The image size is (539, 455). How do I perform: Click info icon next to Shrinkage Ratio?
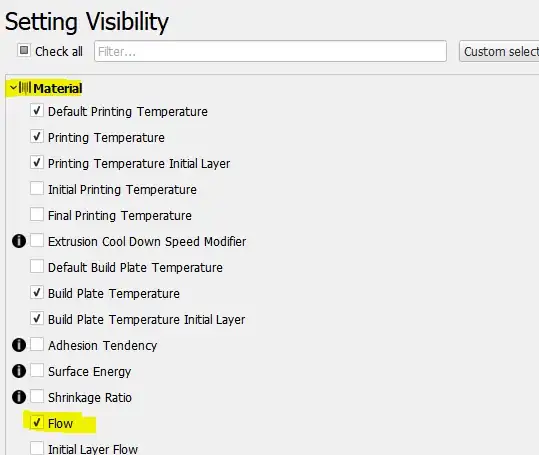point(19,397)
